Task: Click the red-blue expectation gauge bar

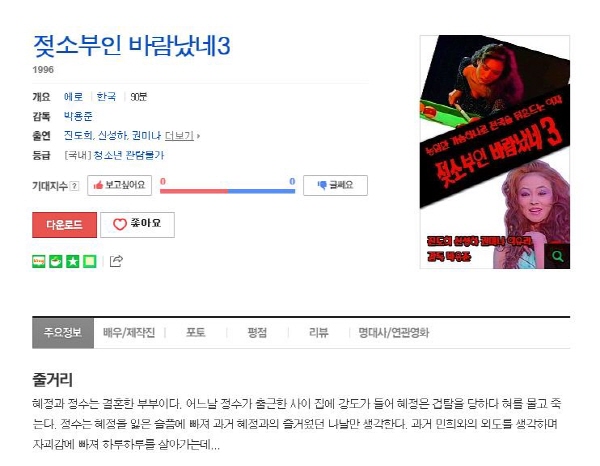Action: [x=227, y=191]
